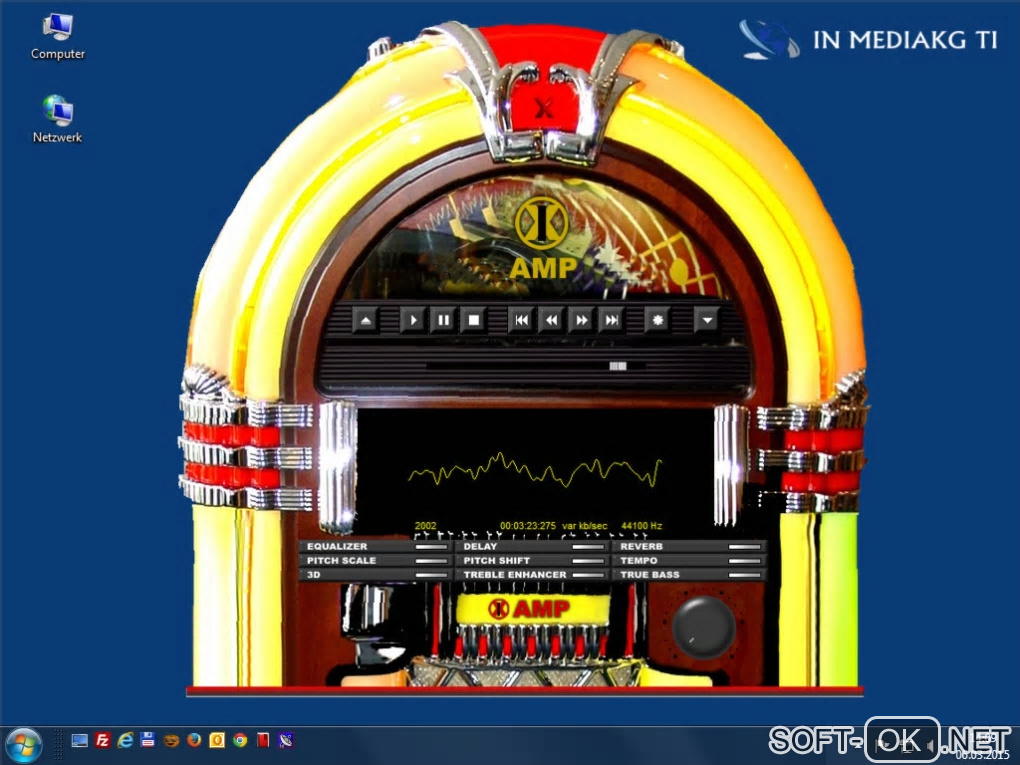Toggle the EQUALIZER indicator switch
This screenshot has width=1020, height=765.
[x=431, y=547]
